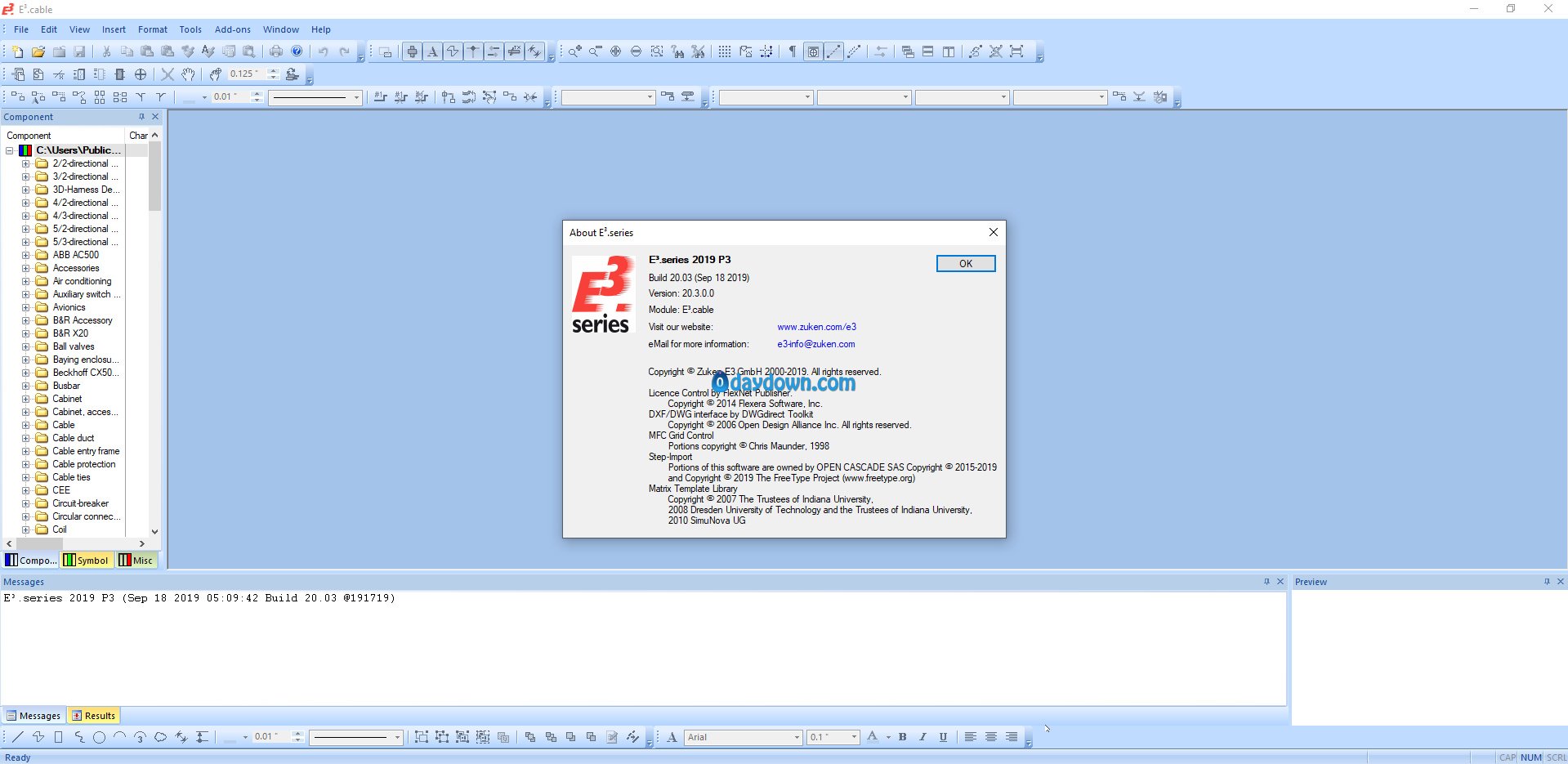Select the Line drawing tool

click(x=18, y=737)
